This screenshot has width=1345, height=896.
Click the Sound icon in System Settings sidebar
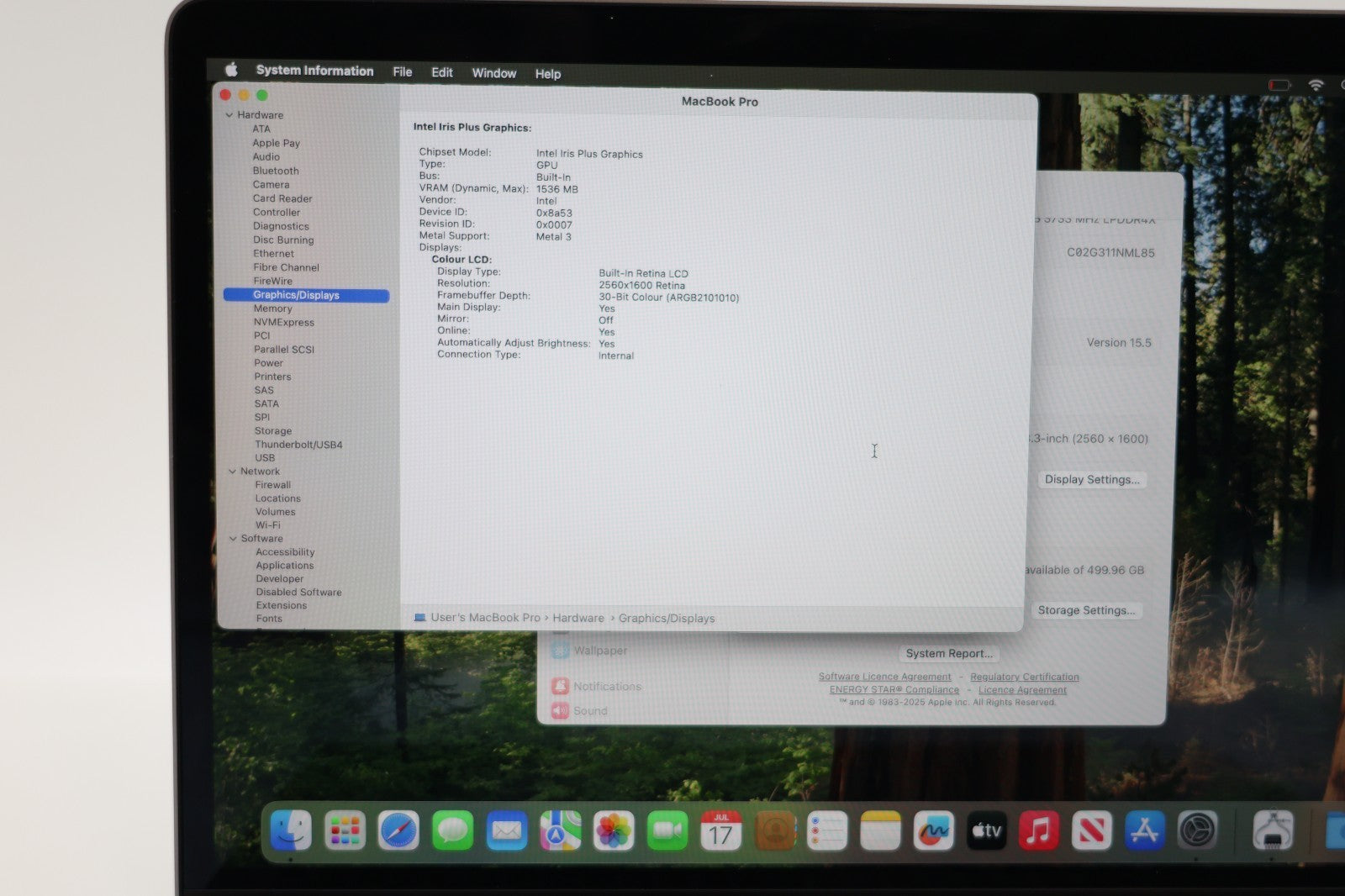(561, 710)
